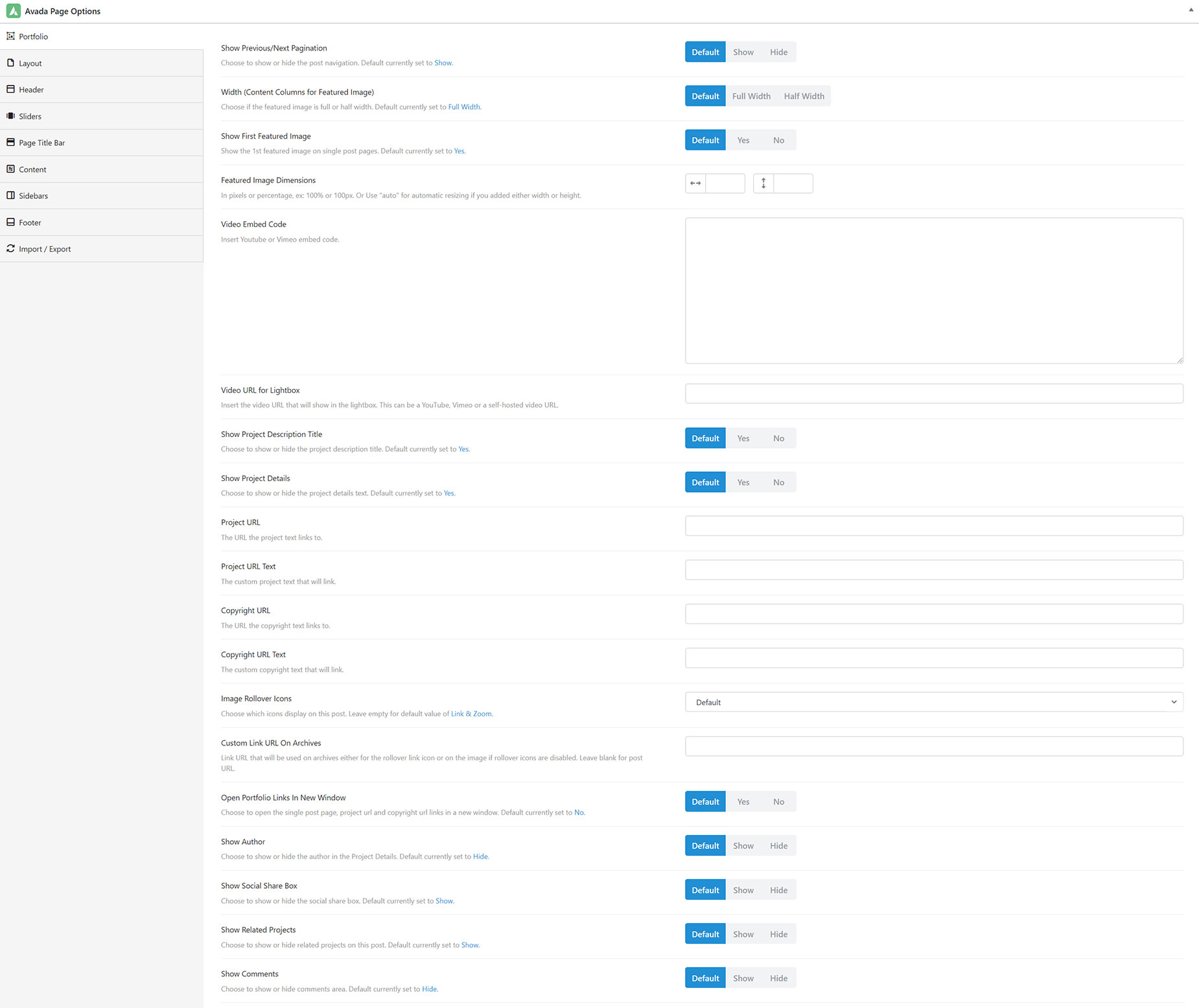Open the Content tab
This screenshot has height=1008, width=1199.
click(x=102, y=169)
